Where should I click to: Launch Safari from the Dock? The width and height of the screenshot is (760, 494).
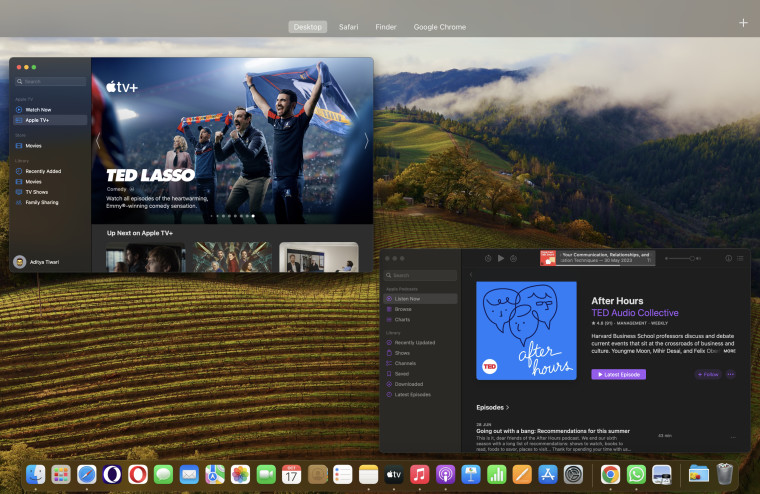point(87,474)
